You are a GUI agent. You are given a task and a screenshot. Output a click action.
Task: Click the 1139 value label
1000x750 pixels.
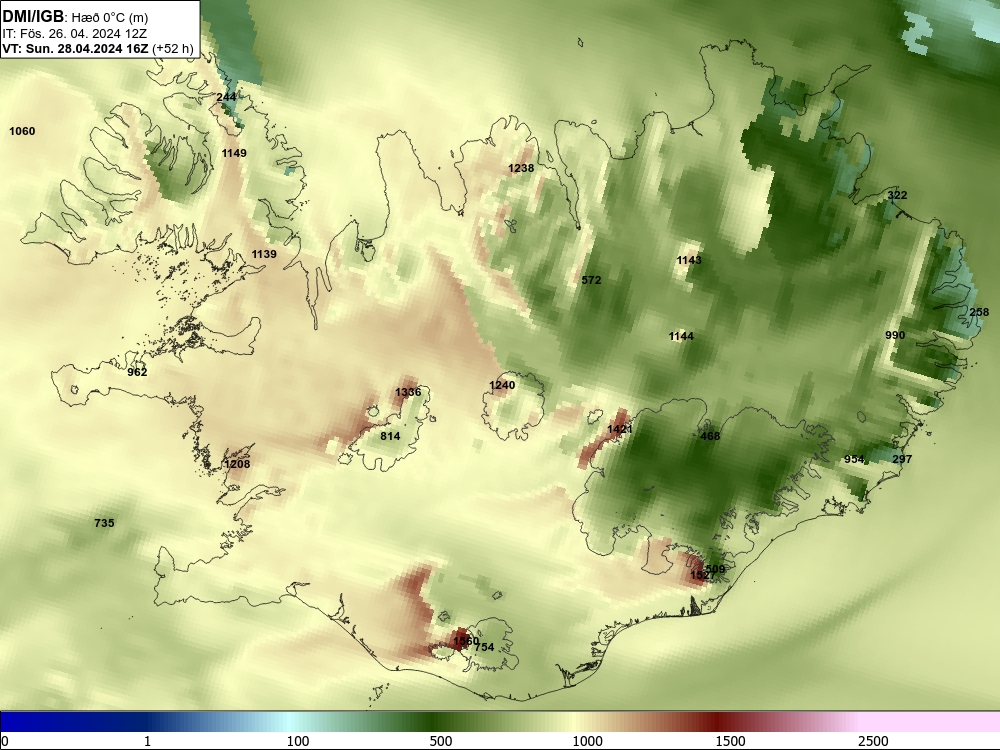click(x=264, y=254)
